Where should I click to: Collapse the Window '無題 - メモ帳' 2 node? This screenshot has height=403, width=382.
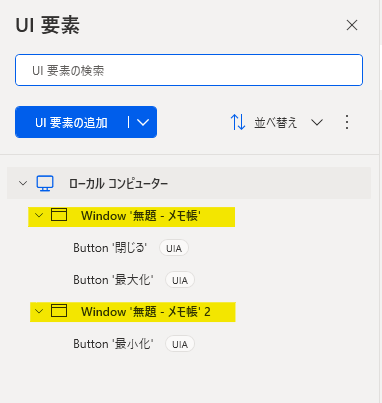[x=39, y=312]
